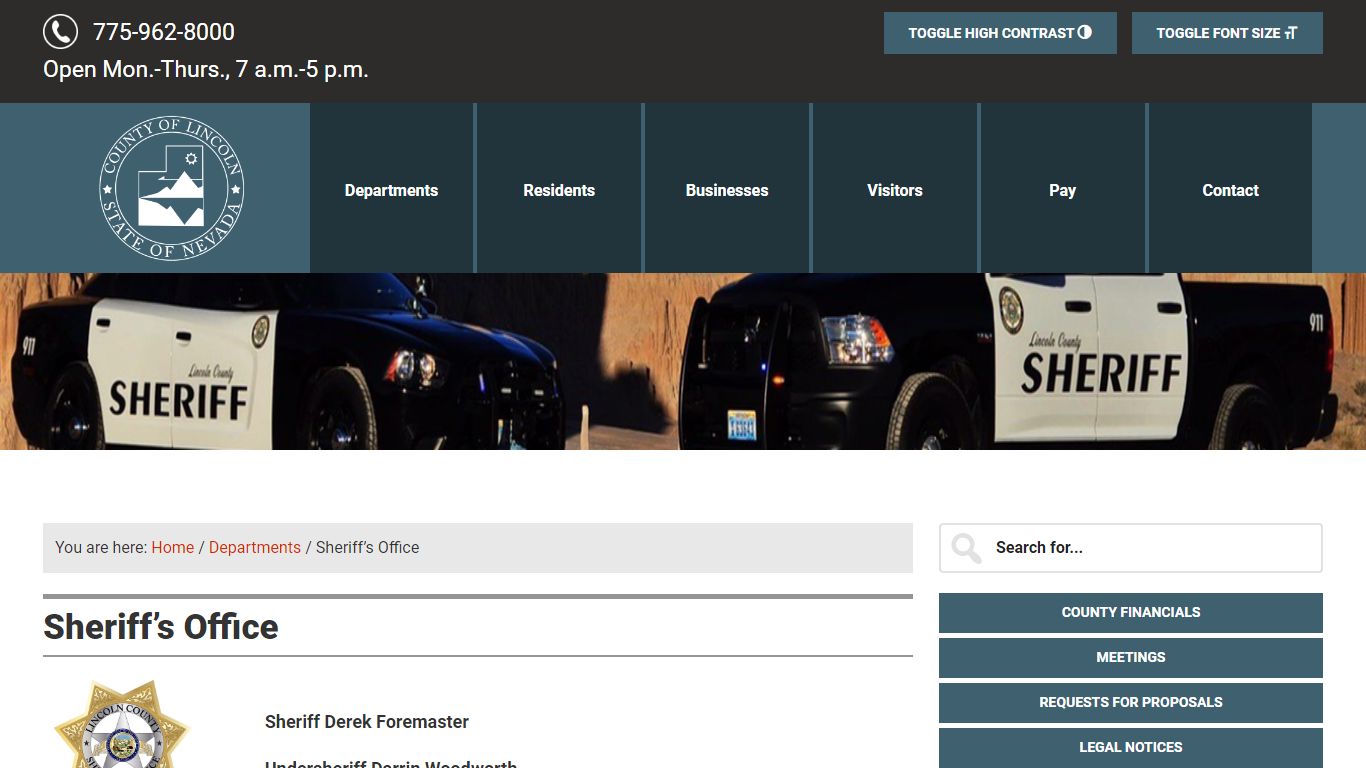Toggle the font size
1366x768 pixels.
pyautogui.click(x=1226, y=33)
